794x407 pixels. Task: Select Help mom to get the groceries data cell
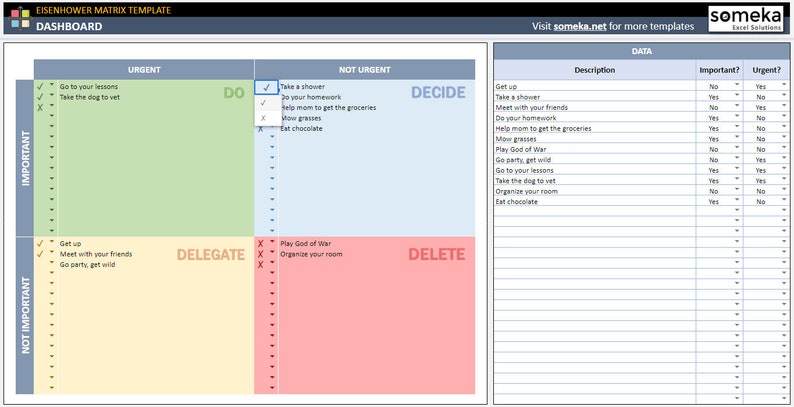tap(594, 129)
